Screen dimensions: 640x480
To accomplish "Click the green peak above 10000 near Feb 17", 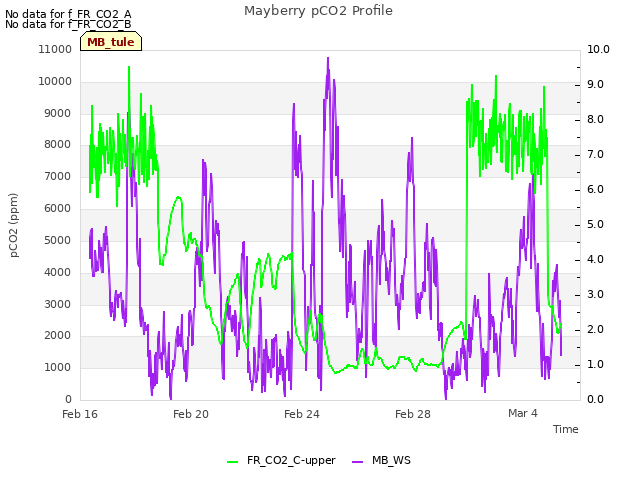I will (129, 68).
